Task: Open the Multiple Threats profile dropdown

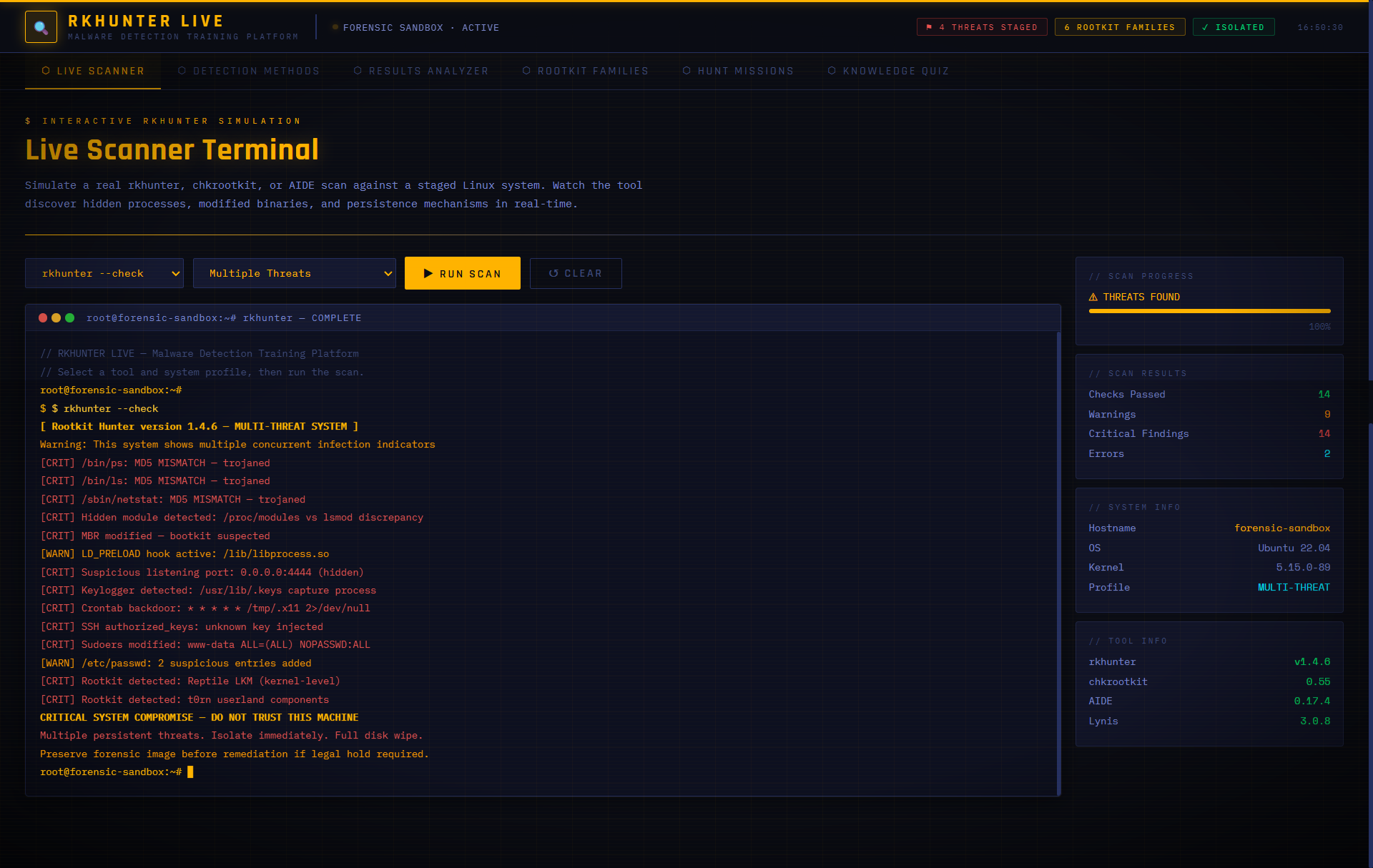Action: 294,274
